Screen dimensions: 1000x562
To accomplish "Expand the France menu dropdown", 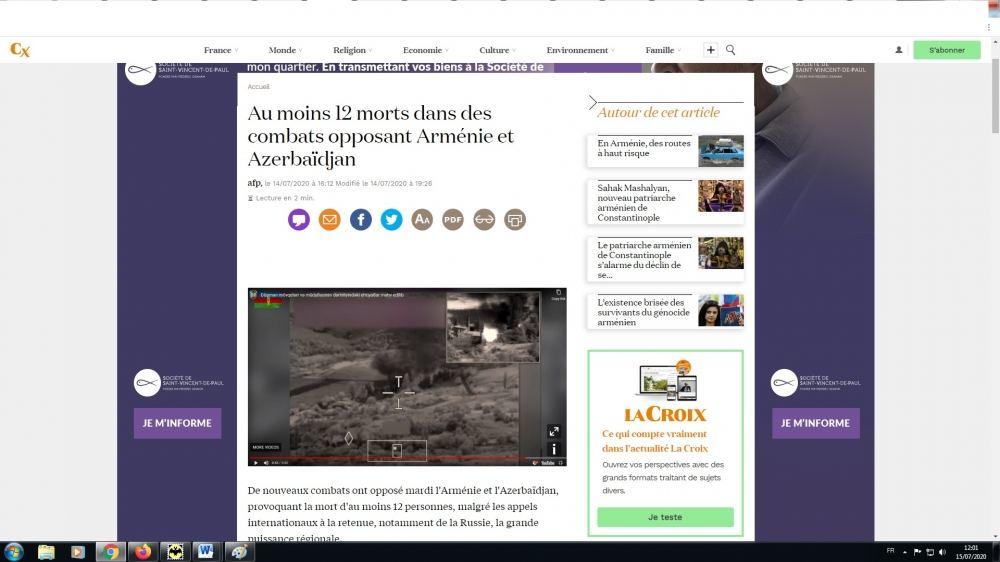I will pyautogui.click(x=221, y=50).
